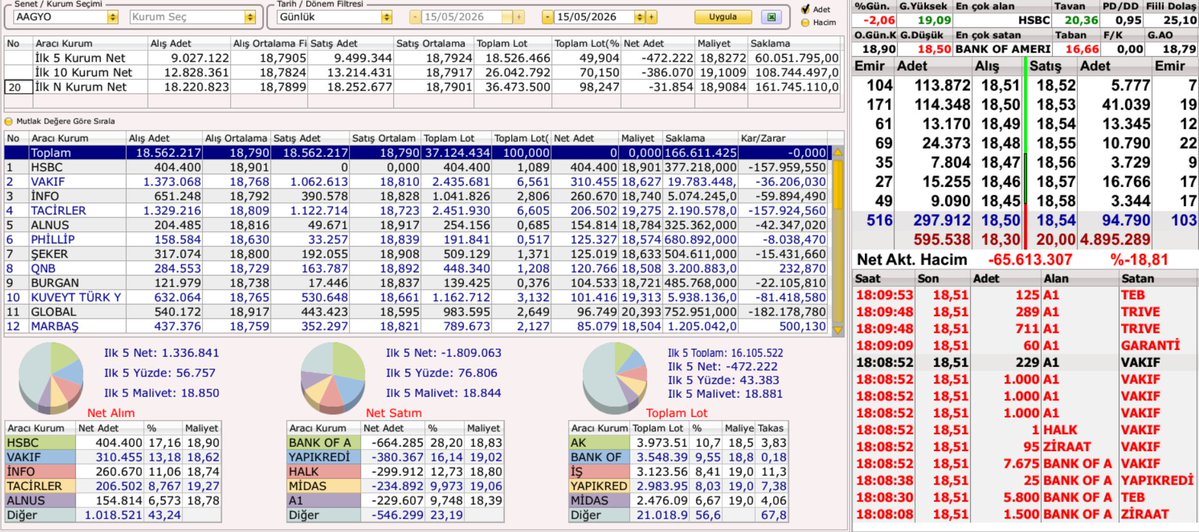Click the 18:08:38 YAPIKREDİ trade row

point(1025,480)
